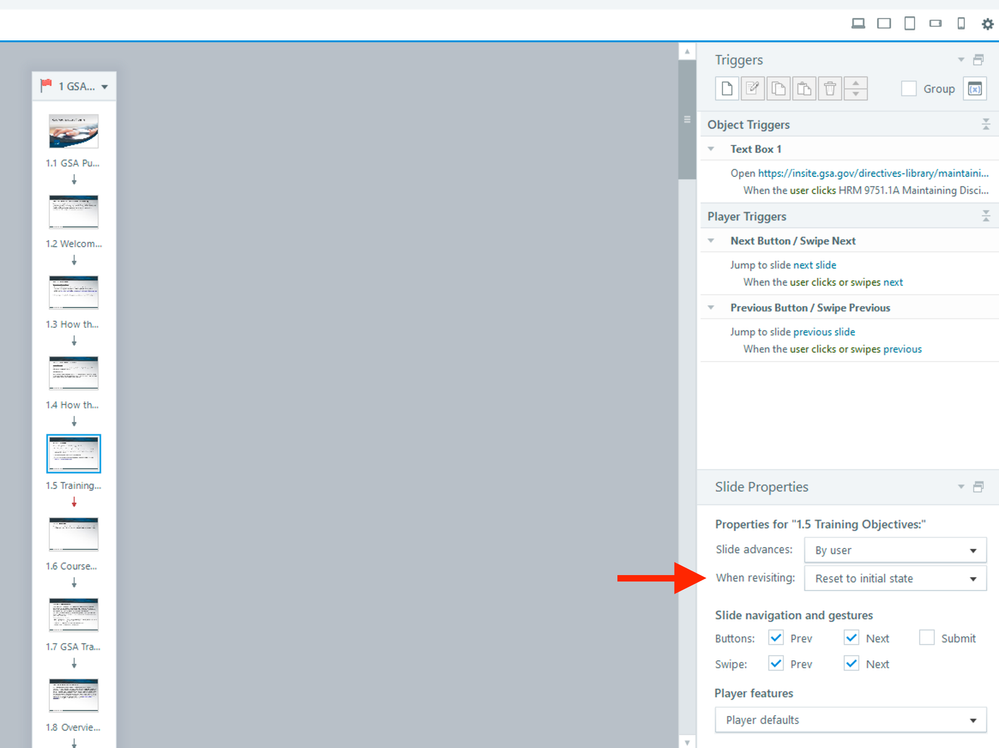Open the scene 1 GSA dropdown arrow
Screen dimensions: 999x748
(104, 87)
